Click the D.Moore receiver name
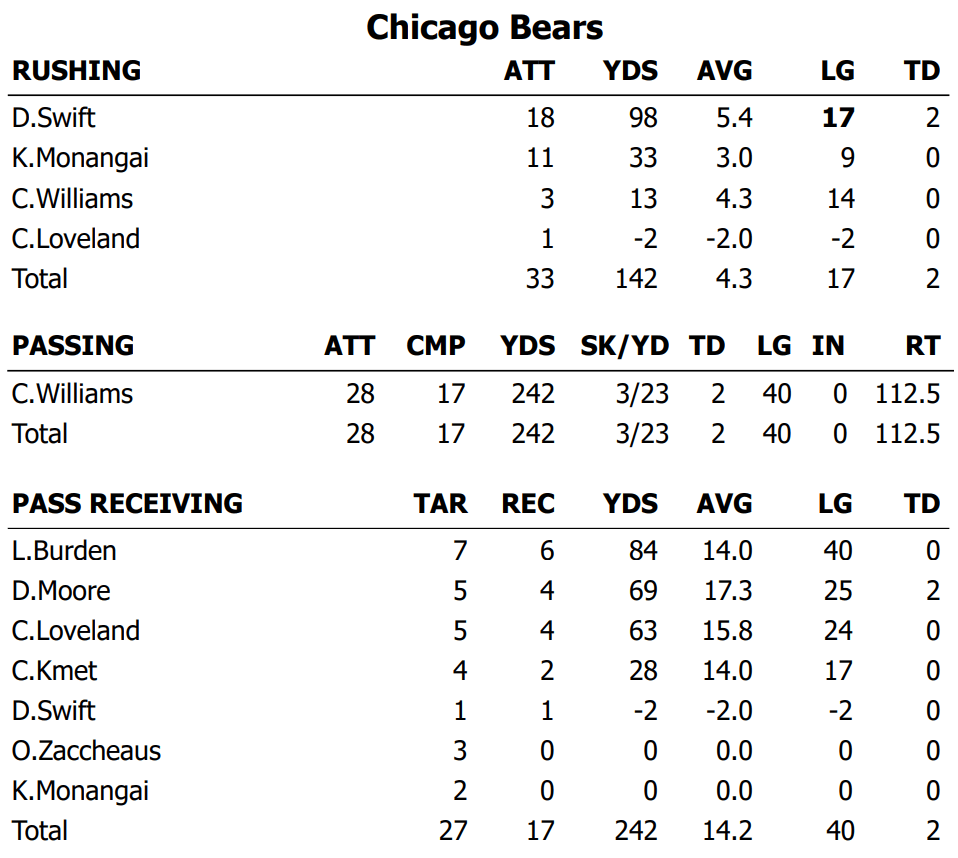This screenshot has width=958, height=858. pyautogui.click(x=61, y=591)
